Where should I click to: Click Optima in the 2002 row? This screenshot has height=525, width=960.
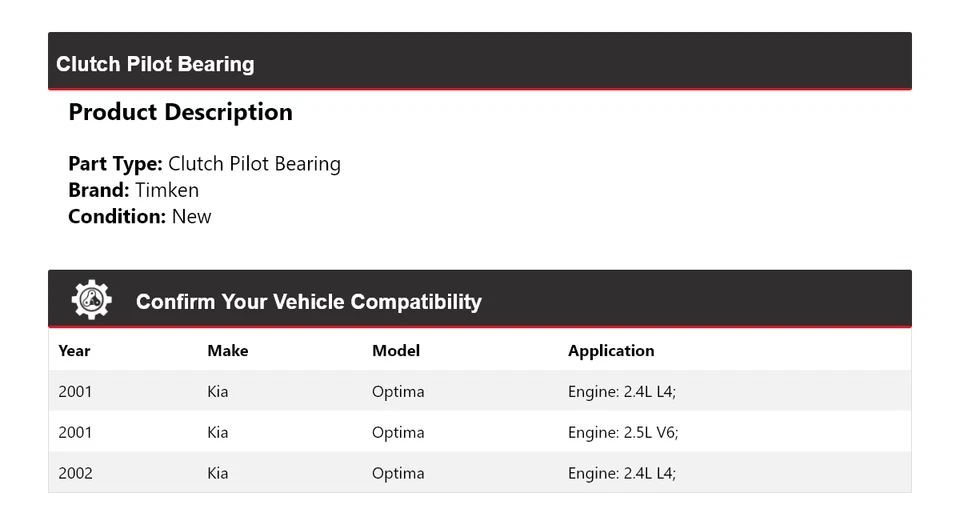point(398,473)
